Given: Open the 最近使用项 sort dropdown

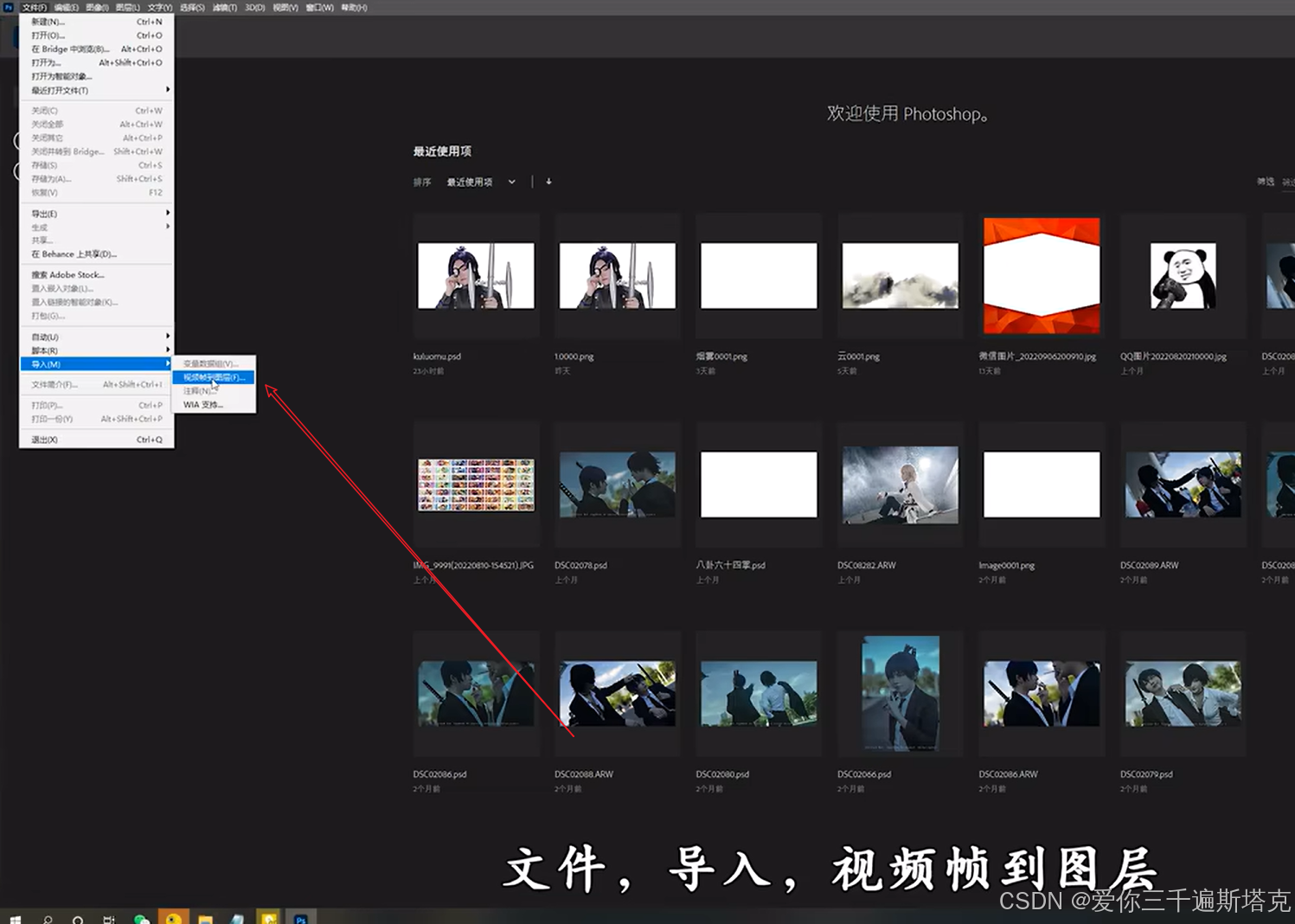Looking at the screenshot, I should [x=481, y=182].
